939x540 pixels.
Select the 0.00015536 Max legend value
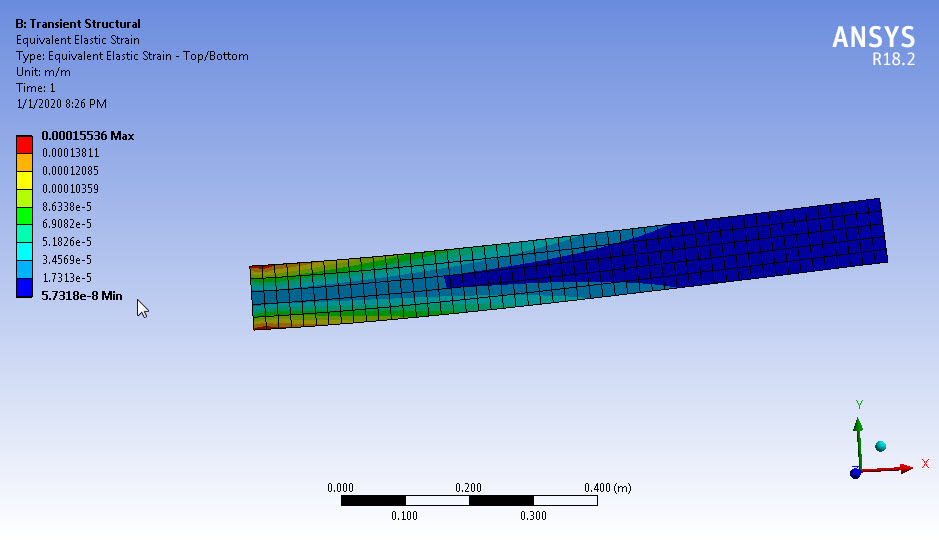click(x=87, y=136)
